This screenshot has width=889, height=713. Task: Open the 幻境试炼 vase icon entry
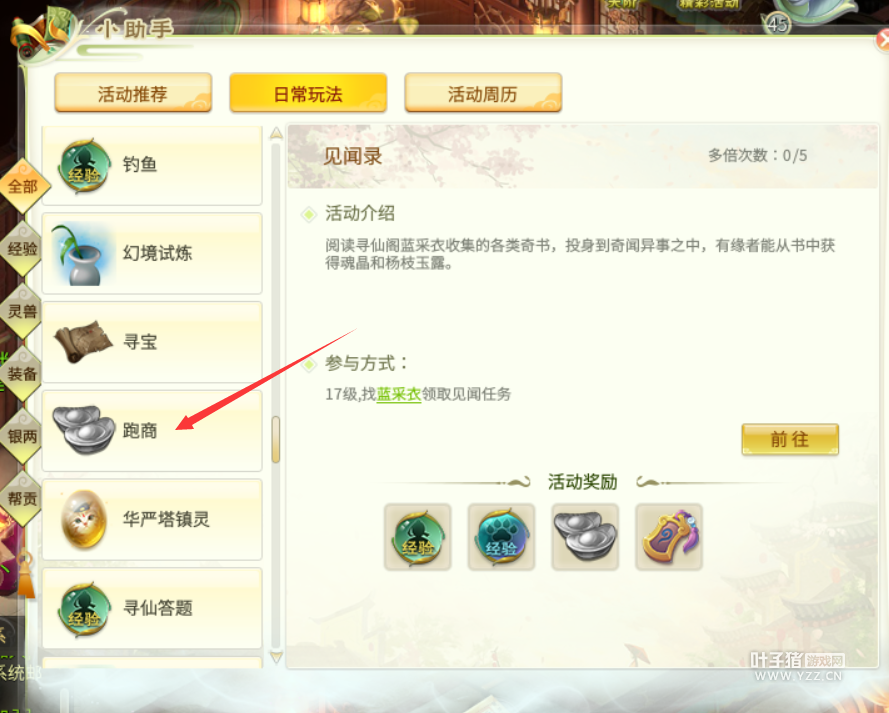point(81,254)
